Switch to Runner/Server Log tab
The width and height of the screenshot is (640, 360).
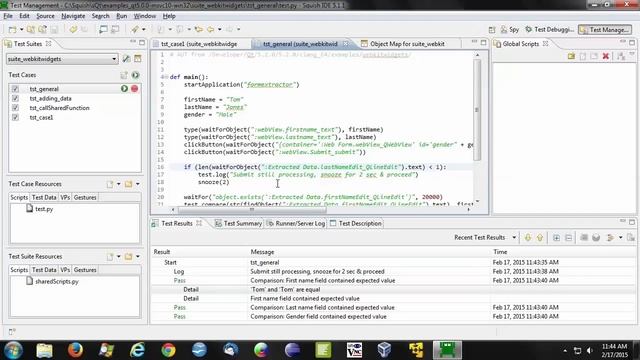[x=296, y=224]
